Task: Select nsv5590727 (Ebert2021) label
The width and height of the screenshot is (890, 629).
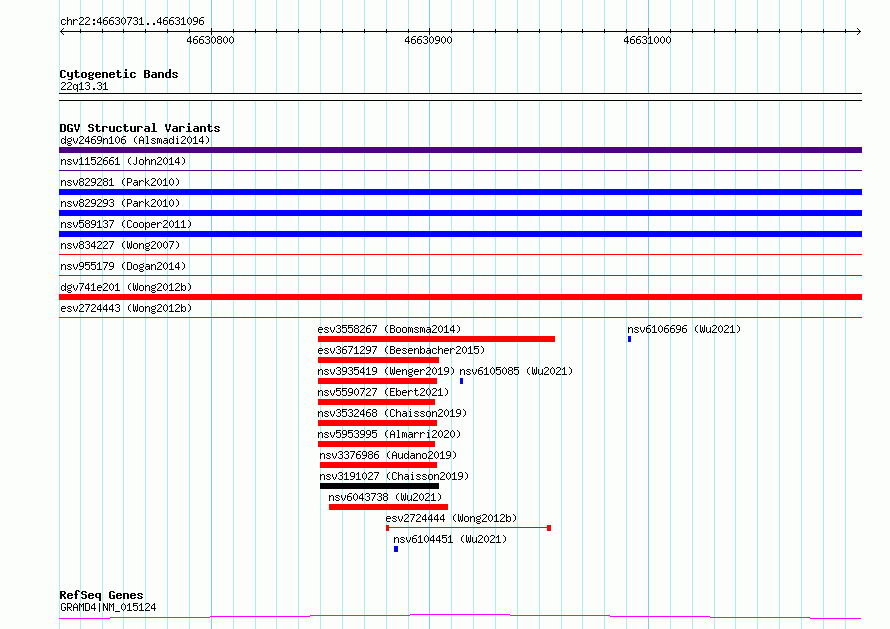Action: [x=383, y=392]
